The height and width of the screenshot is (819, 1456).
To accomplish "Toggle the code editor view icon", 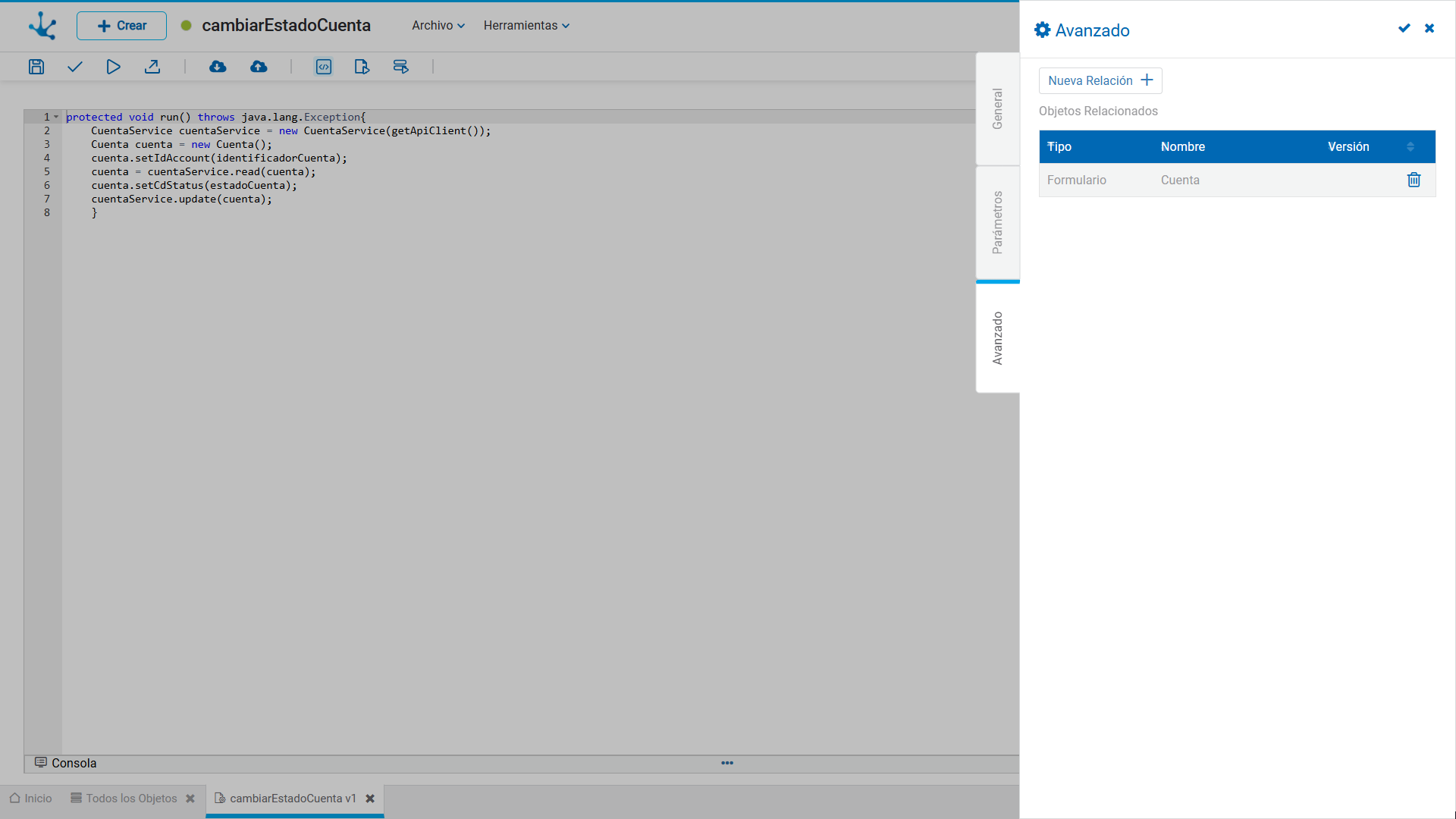I will pyautogui.click(x=324, y=67).
